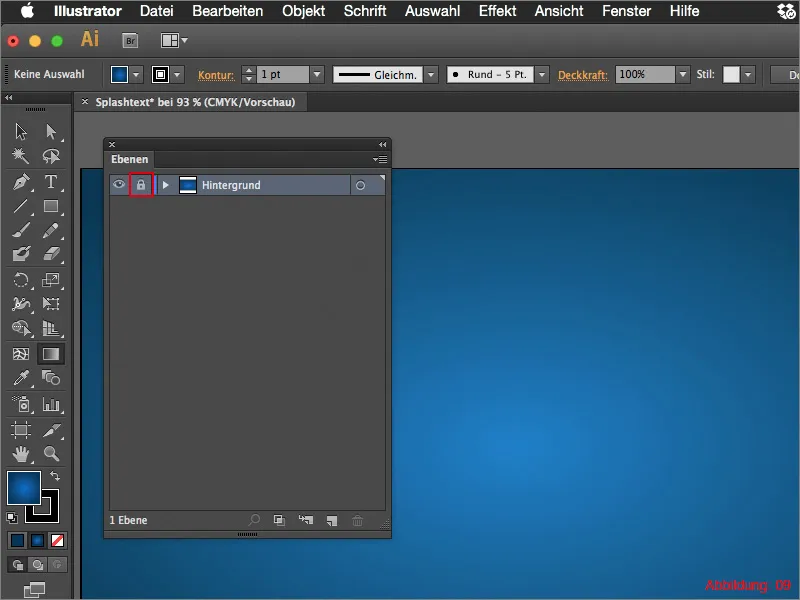The image size is (800, 600).
Task: Open the arrange documents dropdown
Action: point(174,40)
